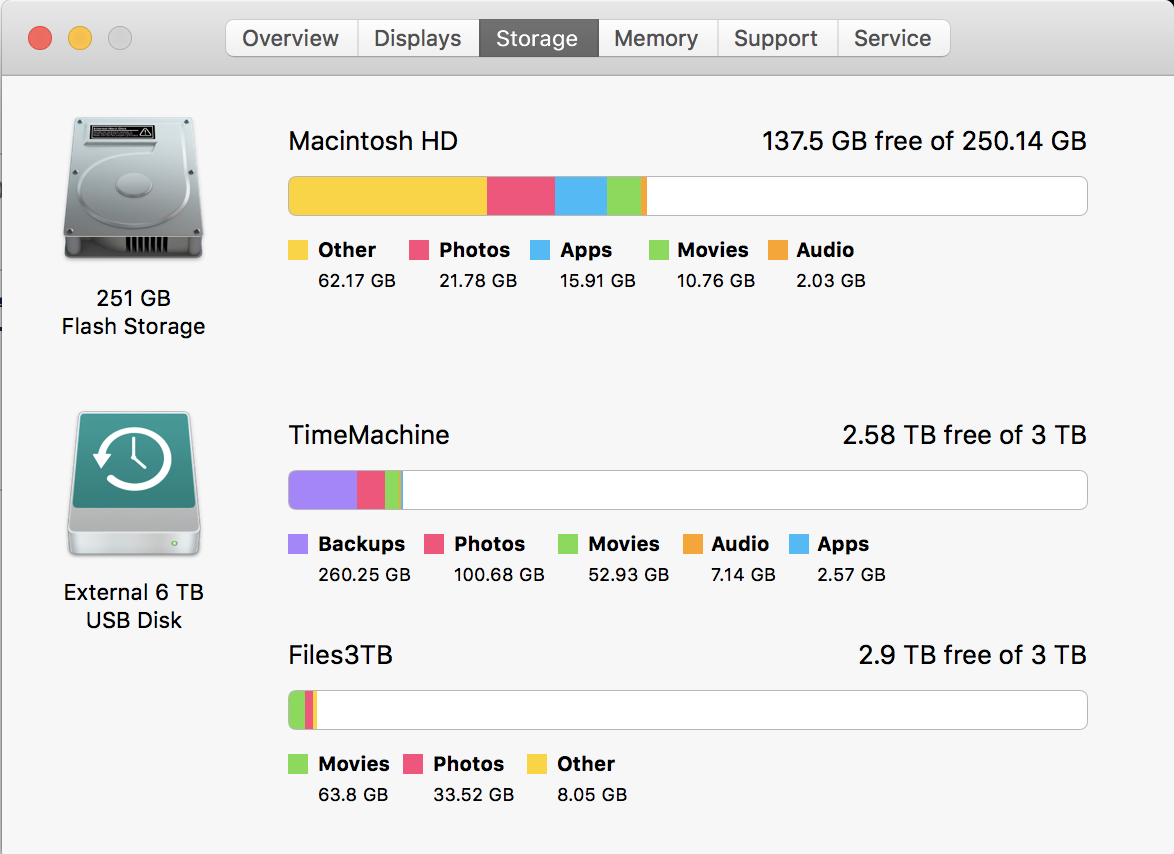Click the 10.76 GB Movies value
This screenshot has height=854, width=1174.
(x=716, y=281)
